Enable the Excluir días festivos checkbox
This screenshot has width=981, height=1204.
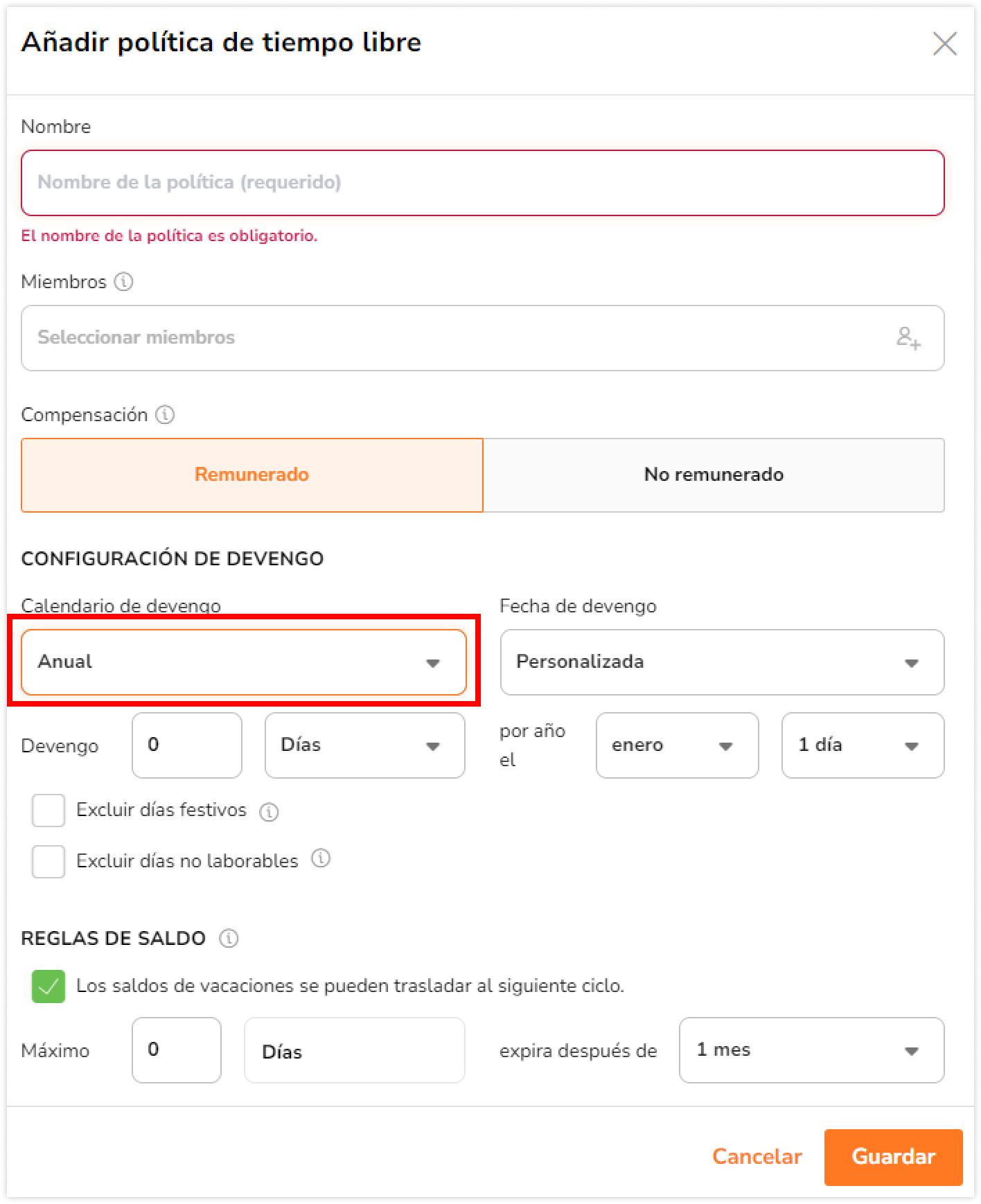coord(48,811)
